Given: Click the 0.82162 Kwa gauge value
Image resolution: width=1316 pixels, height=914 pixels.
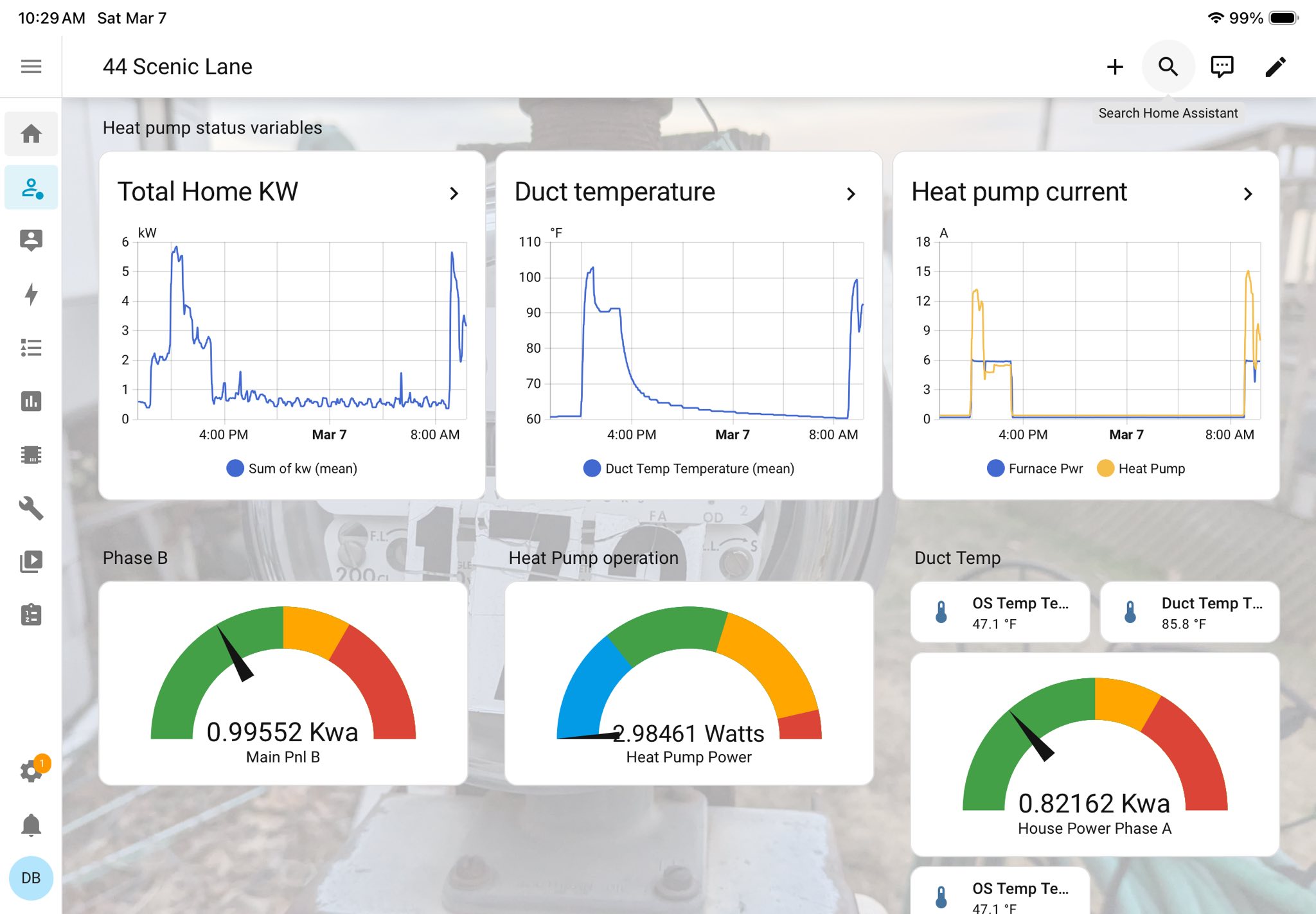Looking at the screenshot, I should tap(1094, 804).
